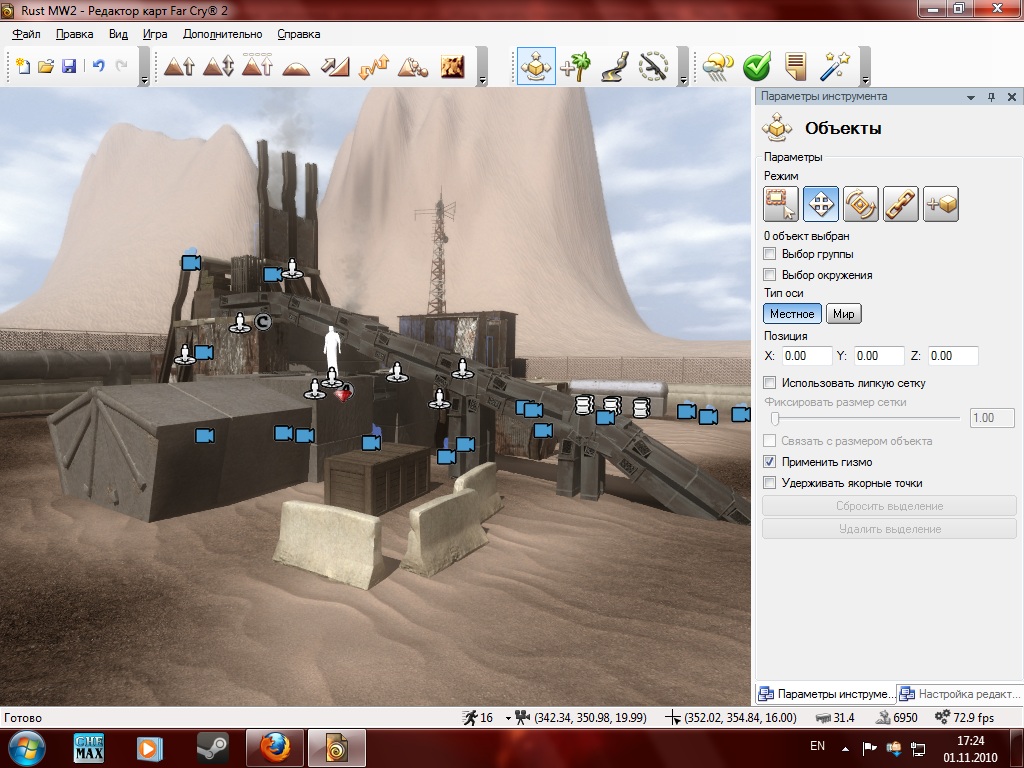This screenshot has height=768, width=1024.
Task: Click the Z position input field
Action: [953, 356]
